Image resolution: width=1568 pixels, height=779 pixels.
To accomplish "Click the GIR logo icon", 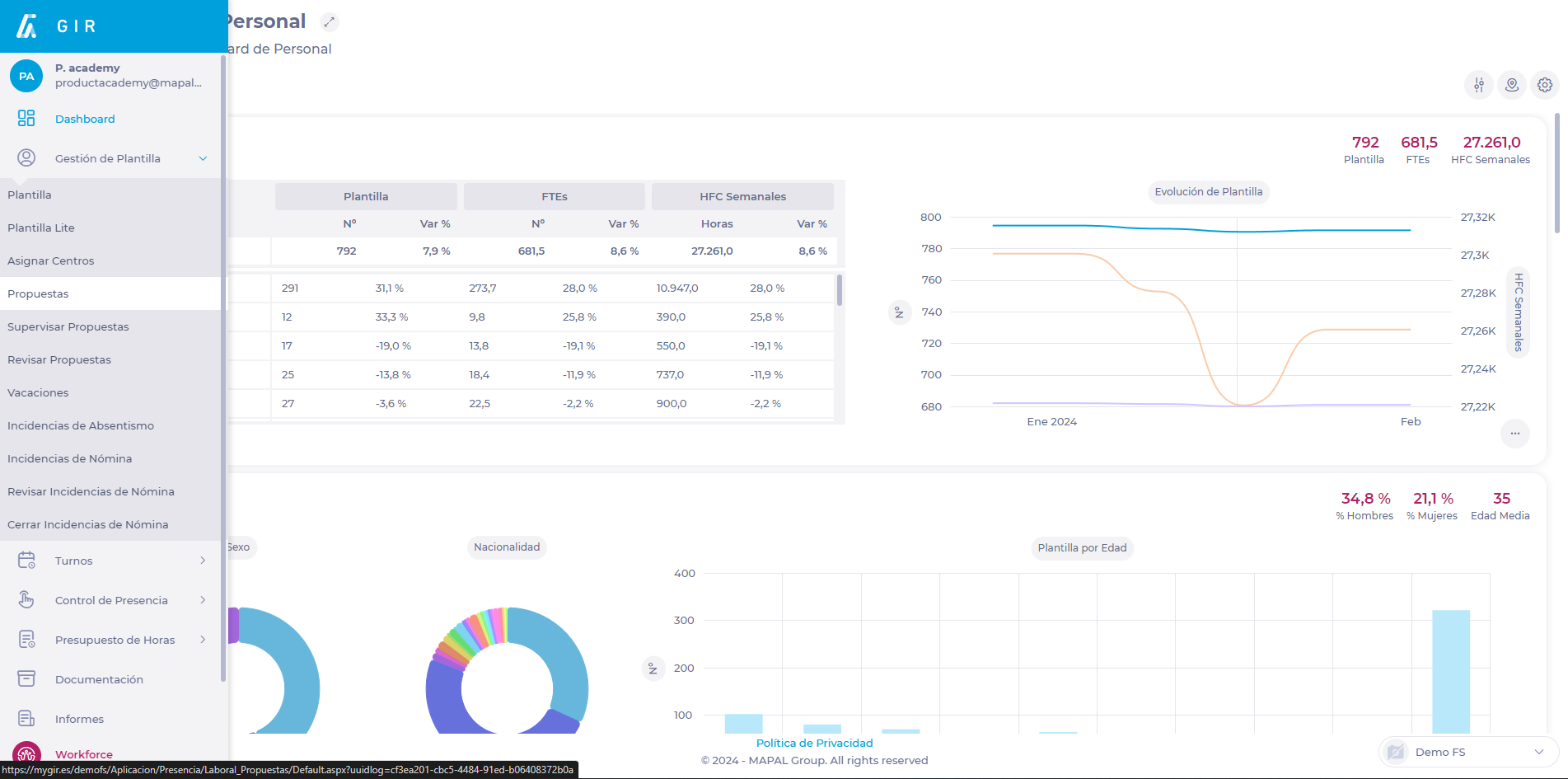I will [x=27, y=26].
